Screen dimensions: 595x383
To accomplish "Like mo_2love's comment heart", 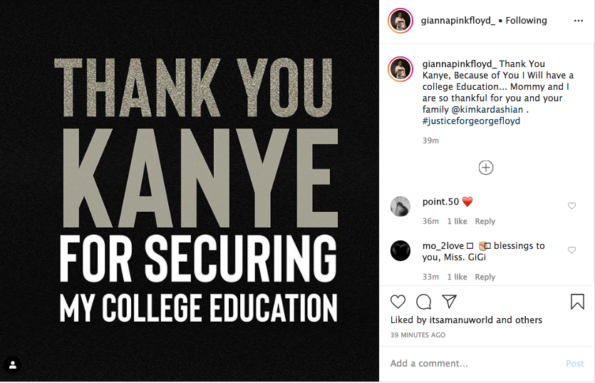I will [571, 250].
